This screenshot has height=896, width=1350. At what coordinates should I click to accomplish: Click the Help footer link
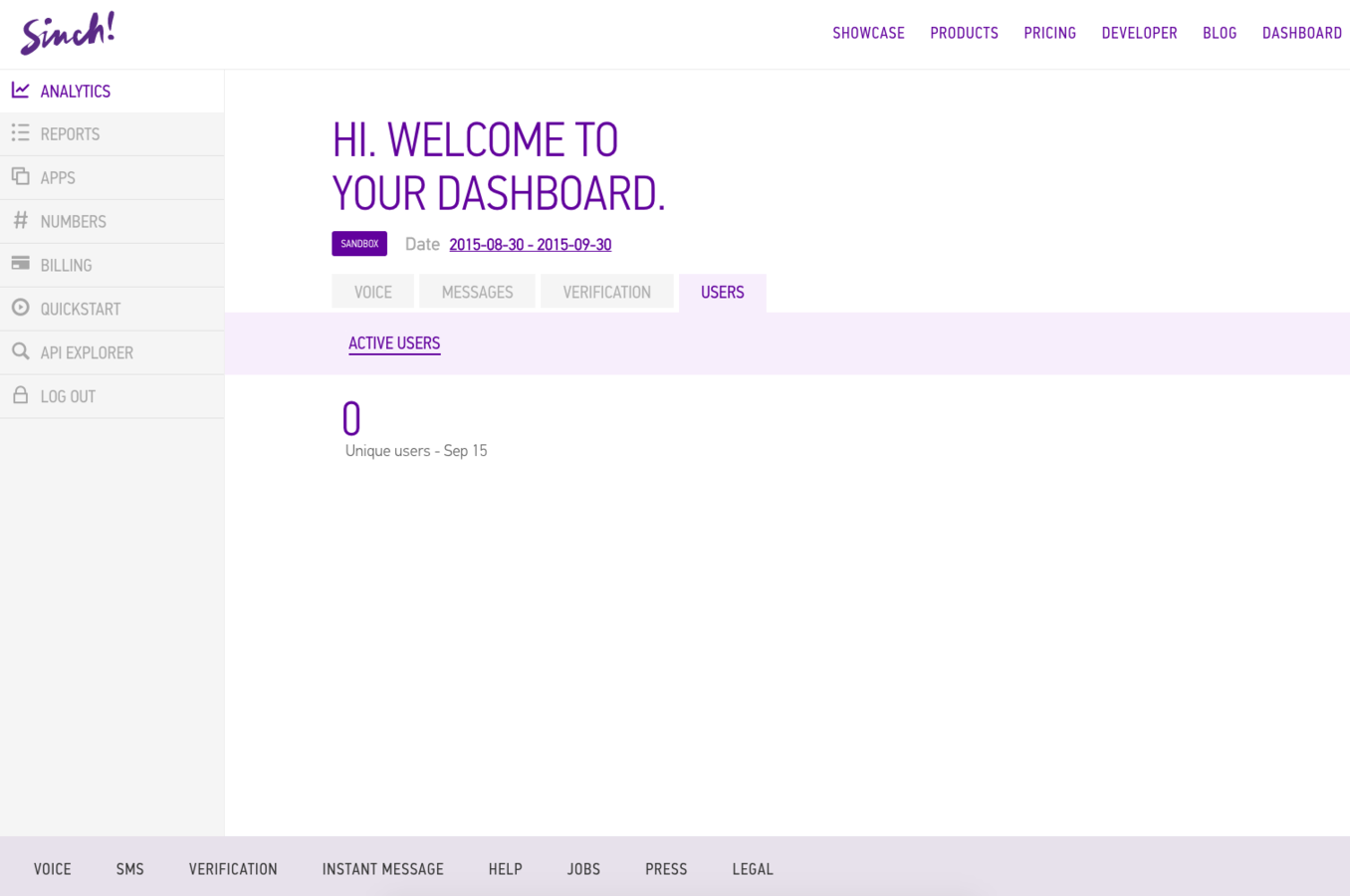point(505,869)
